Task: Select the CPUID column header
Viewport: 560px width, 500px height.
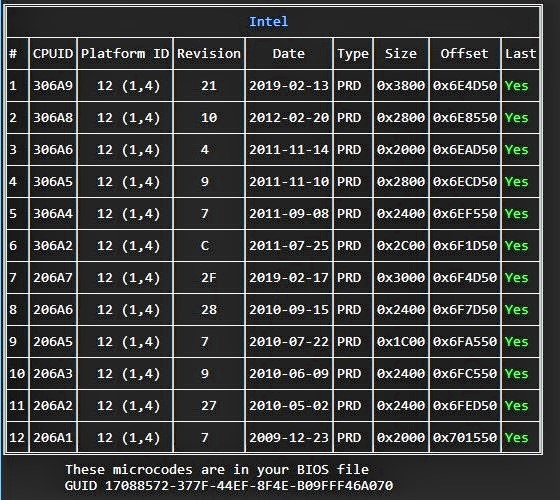Action: point(53,54)
